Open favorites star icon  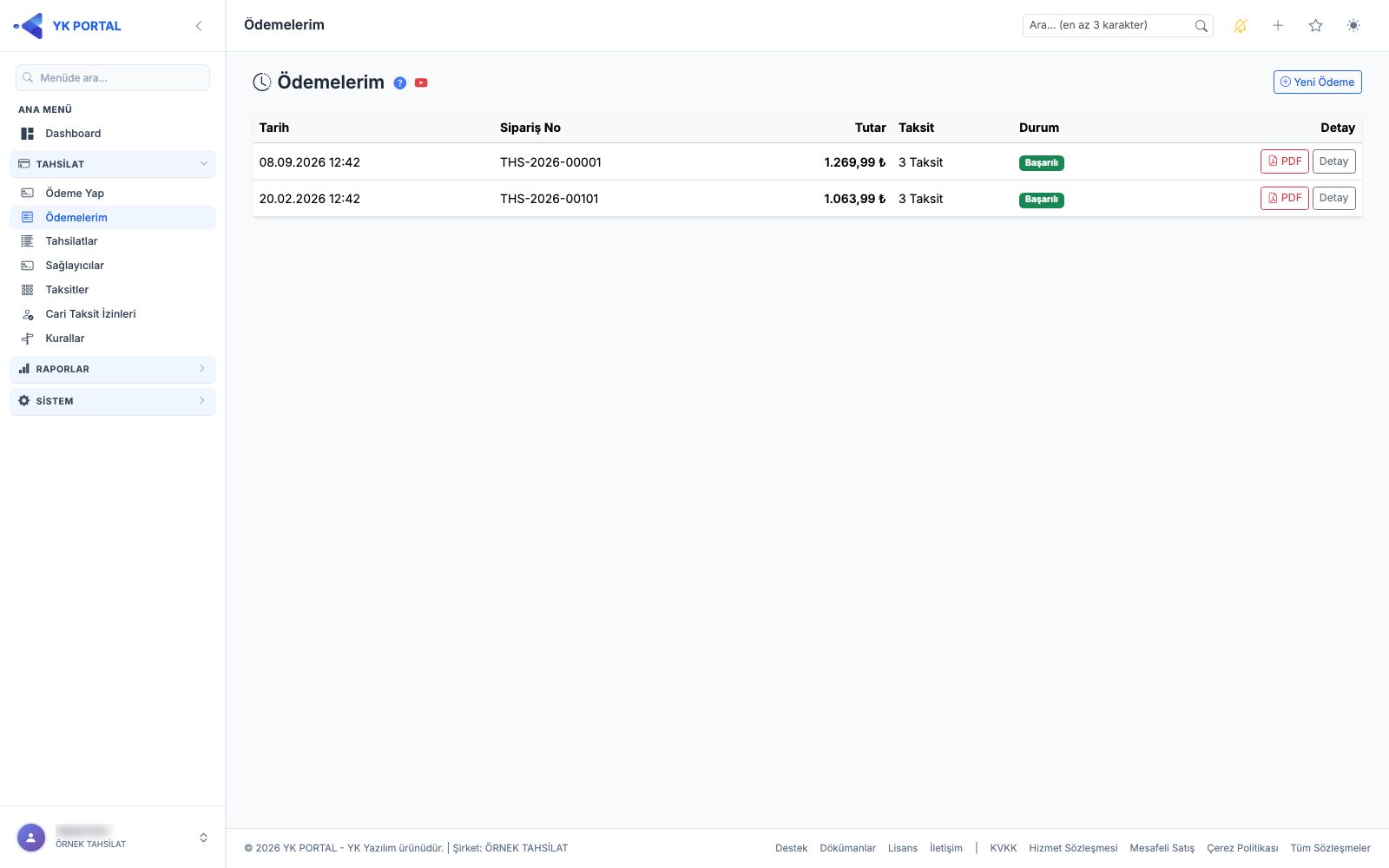point(1315,26)
